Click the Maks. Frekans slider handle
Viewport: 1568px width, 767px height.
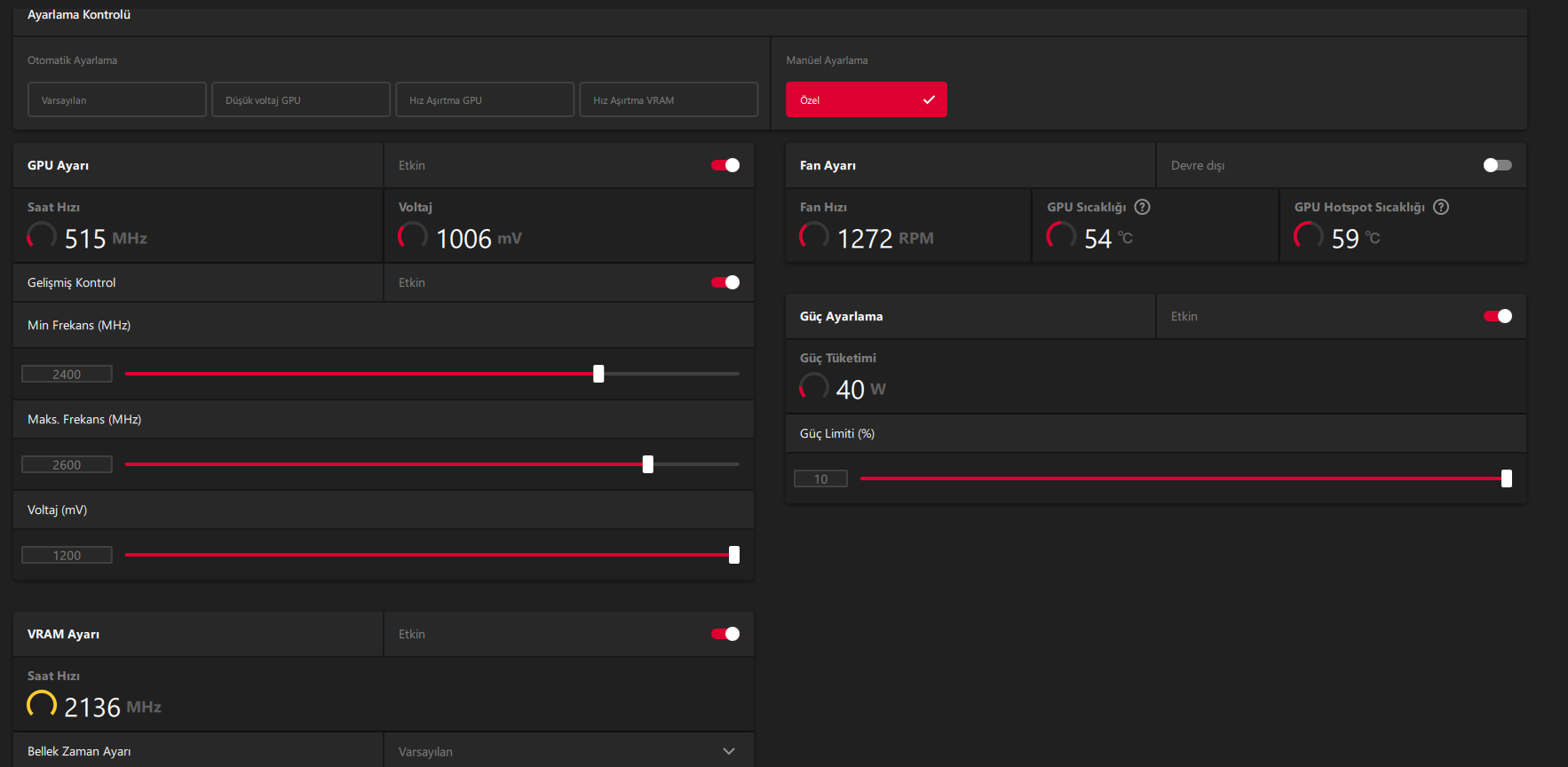tap(648, 464)
